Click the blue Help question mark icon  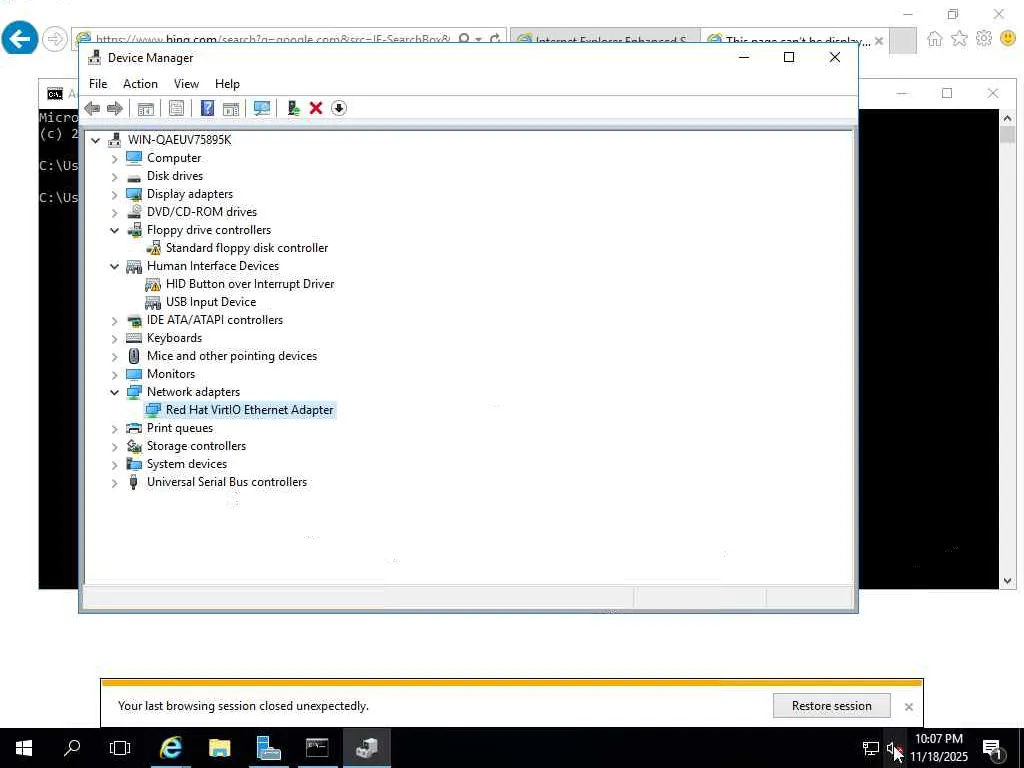tap(207, 108)
